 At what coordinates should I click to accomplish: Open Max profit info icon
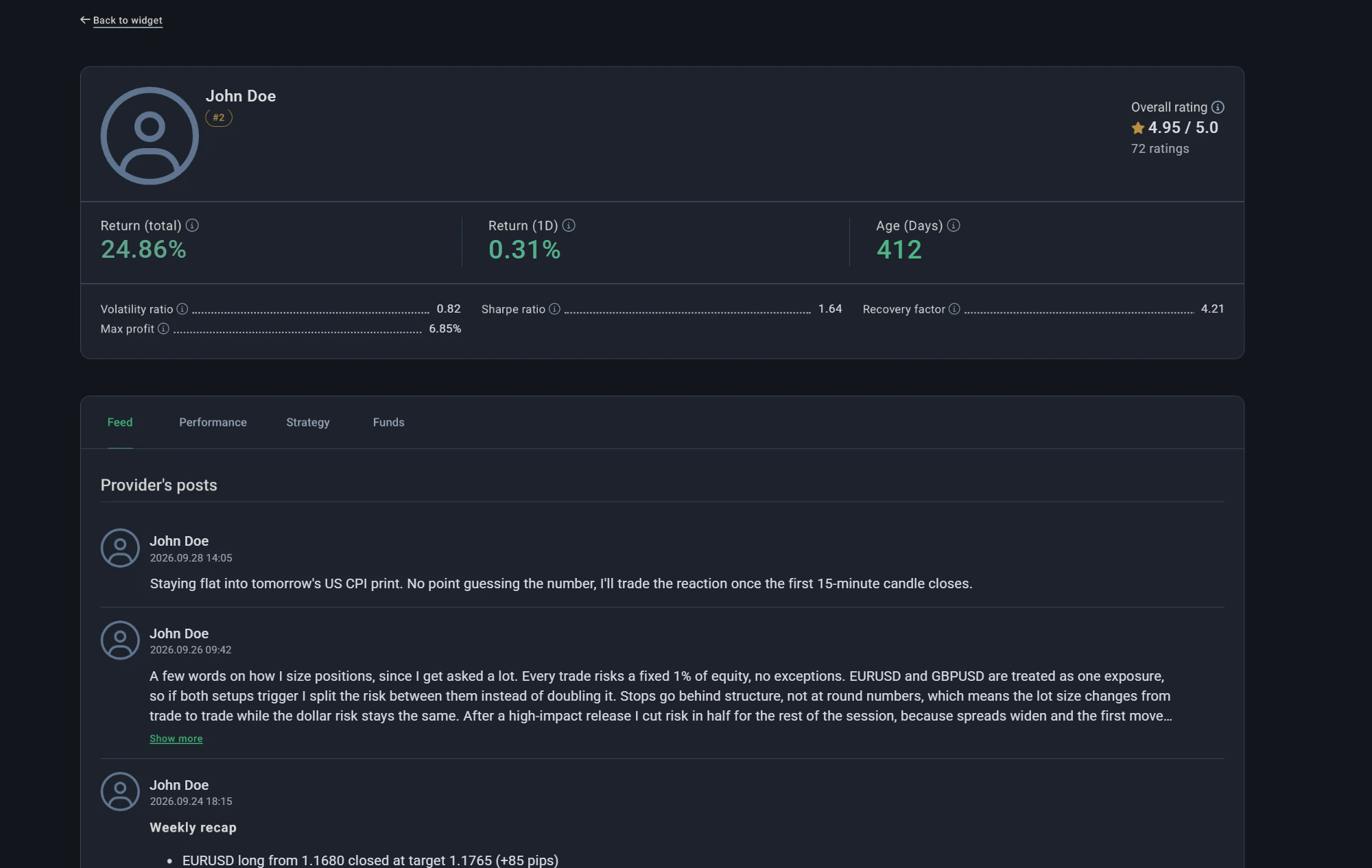pyautogui.click(x=163, y=329)
